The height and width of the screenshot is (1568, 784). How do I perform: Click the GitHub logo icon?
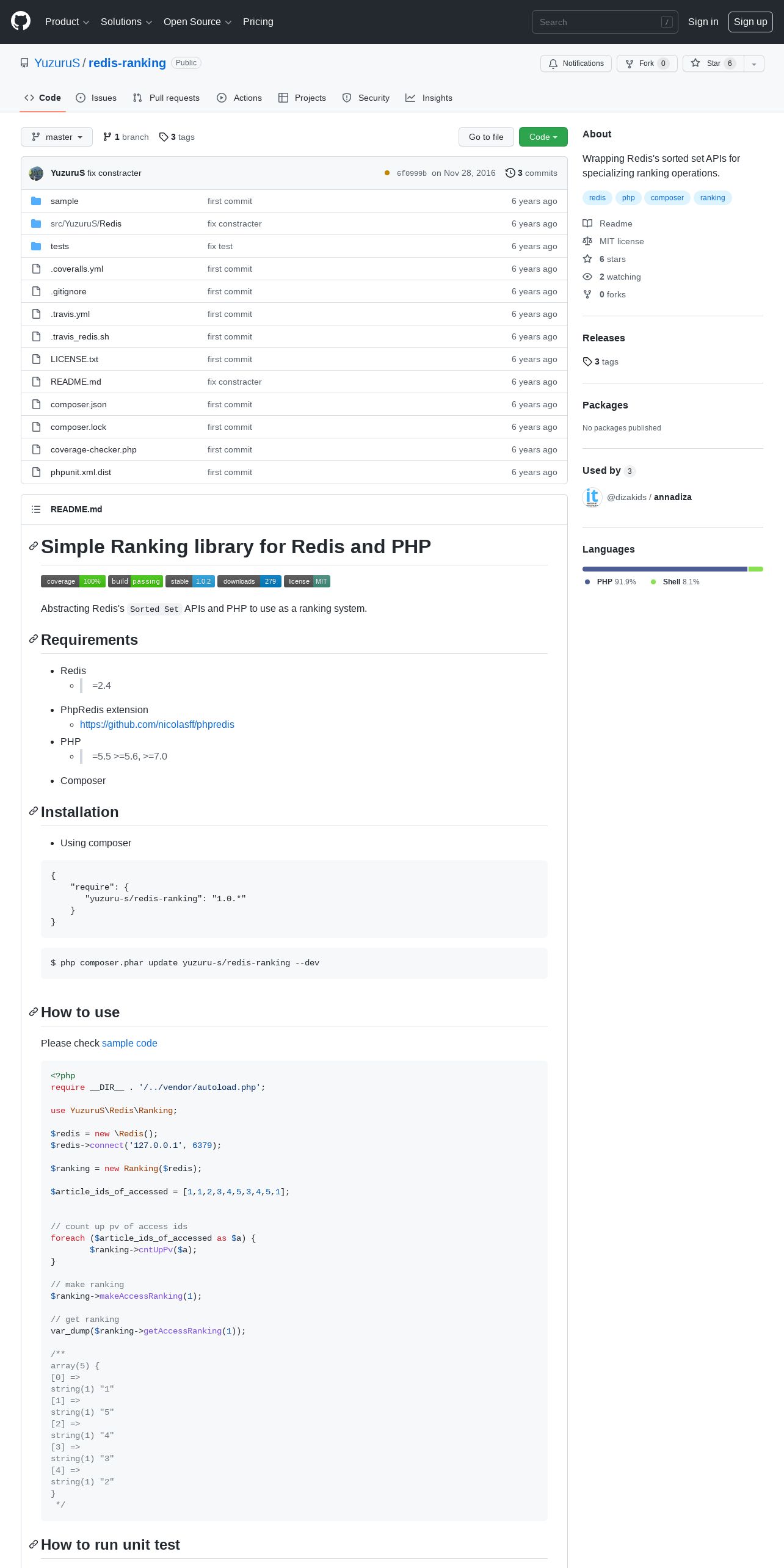pos(21,21)
